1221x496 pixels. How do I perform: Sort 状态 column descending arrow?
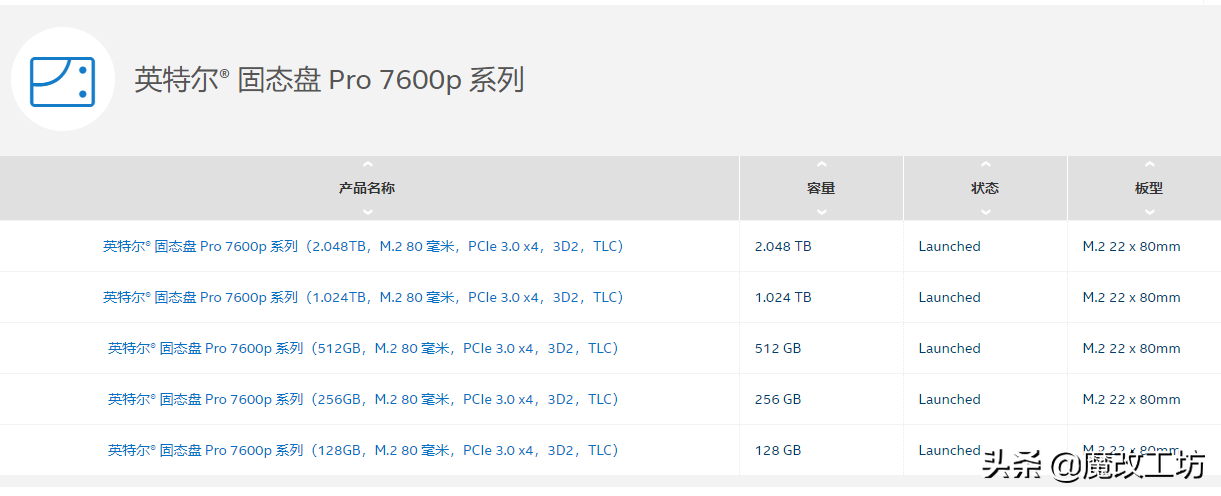985,211
